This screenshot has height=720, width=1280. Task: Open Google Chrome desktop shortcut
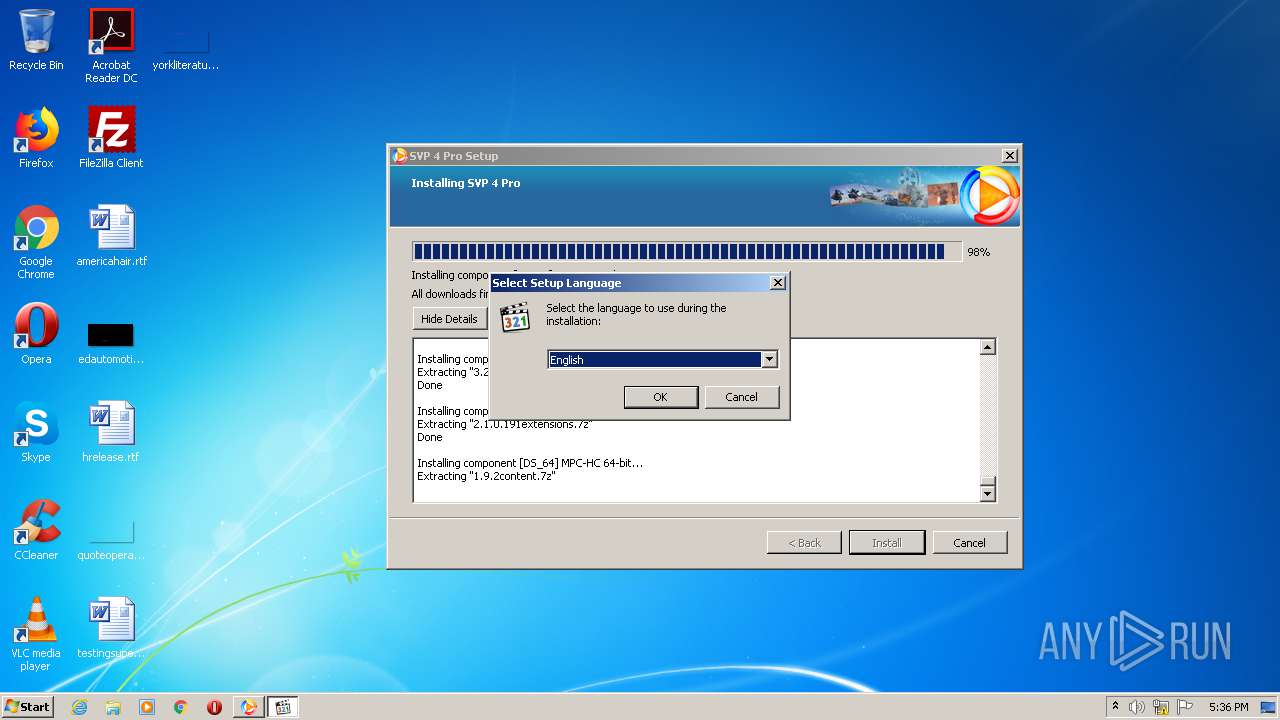[36, 242]
